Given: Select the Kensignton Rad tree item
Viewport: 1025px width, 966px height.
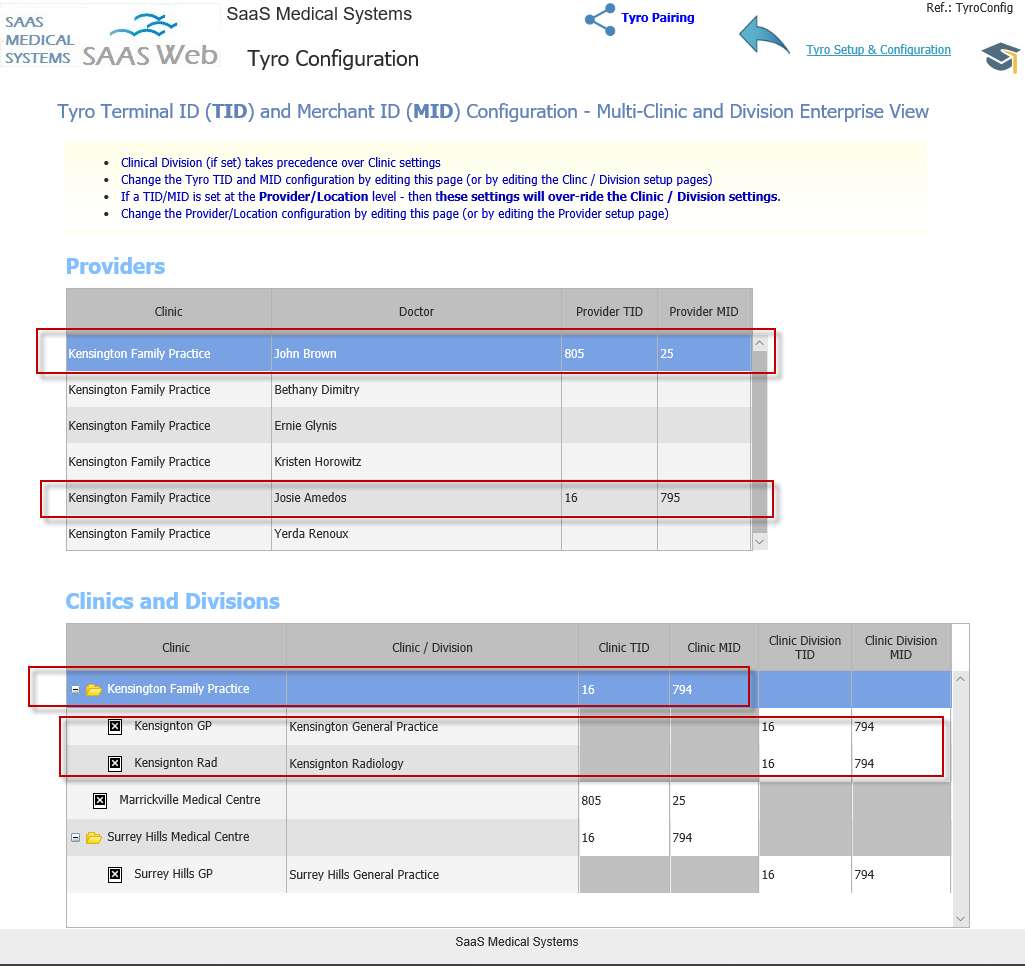Looking at the screenshot, I should tap(175, 763).
